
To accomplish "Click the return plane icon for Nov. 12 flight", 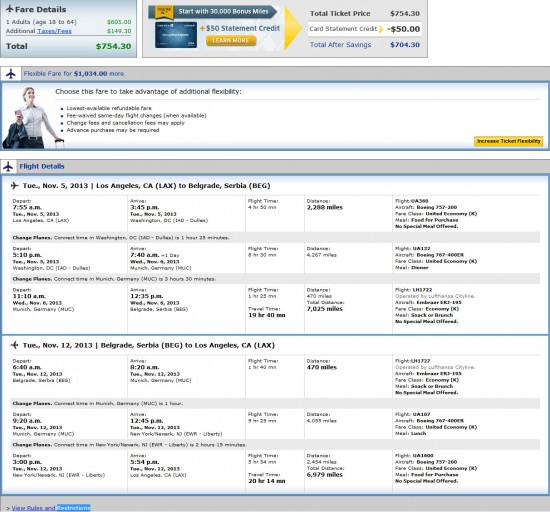I will [x=14, y=345].
